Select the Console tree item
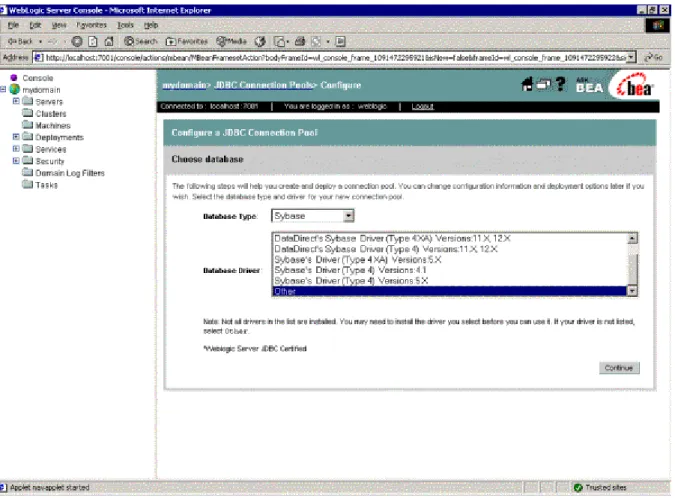675x498 pixels. [38, 78]
